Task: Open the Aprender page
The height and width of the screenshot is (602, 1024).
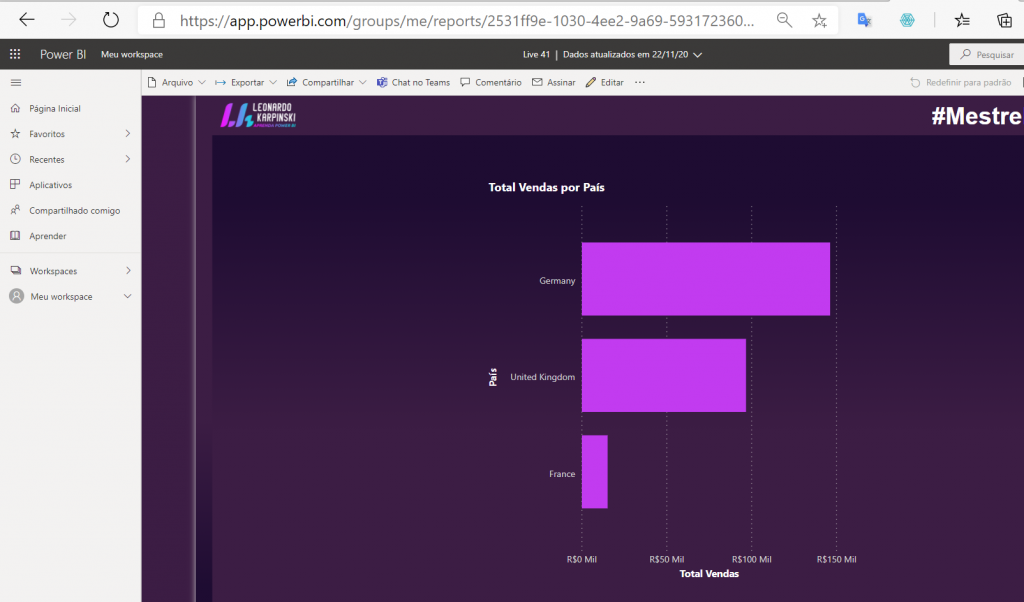Action: tap(47, 236)
